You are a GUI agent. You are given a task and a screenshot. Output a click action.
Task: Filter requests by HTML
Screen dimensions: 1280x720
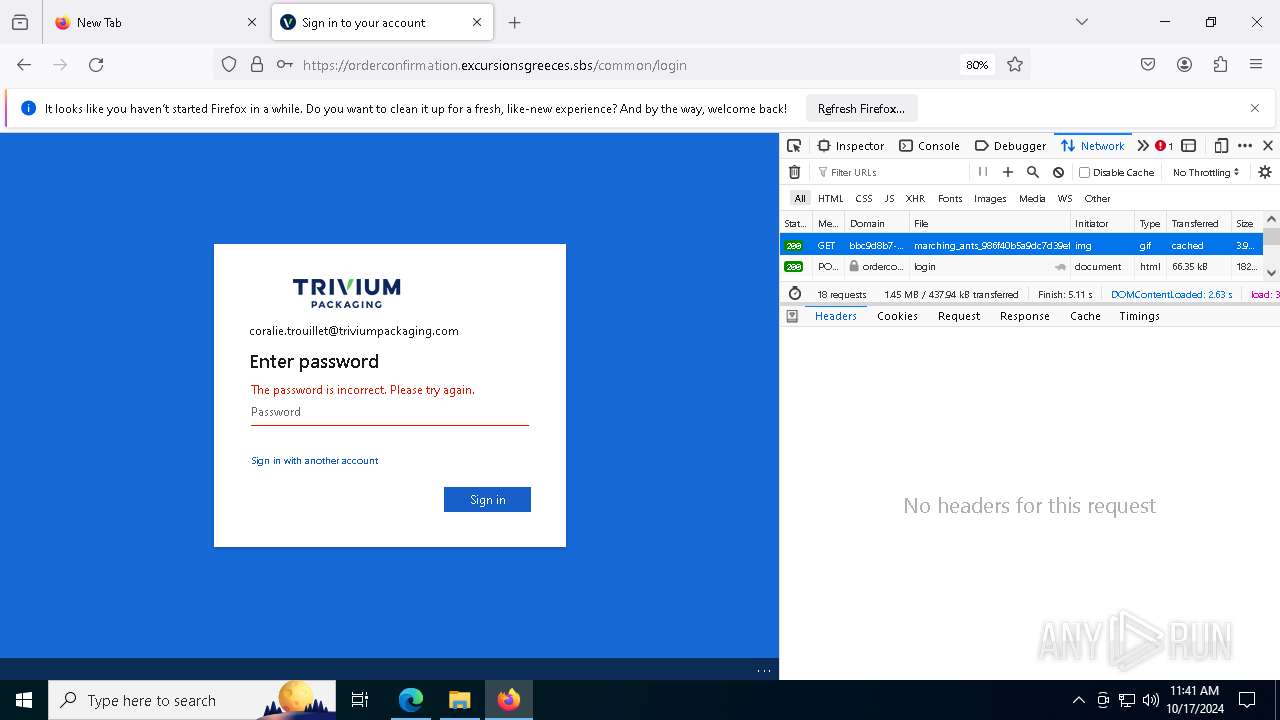(x=830, y=198)
